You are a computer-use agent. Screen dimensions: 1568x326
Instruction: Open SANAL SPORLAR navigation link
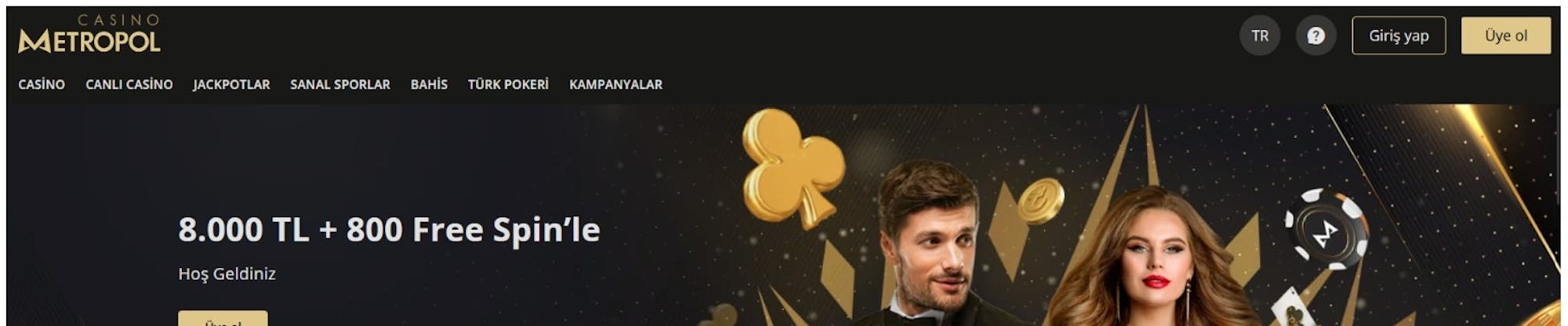point(340,85)
